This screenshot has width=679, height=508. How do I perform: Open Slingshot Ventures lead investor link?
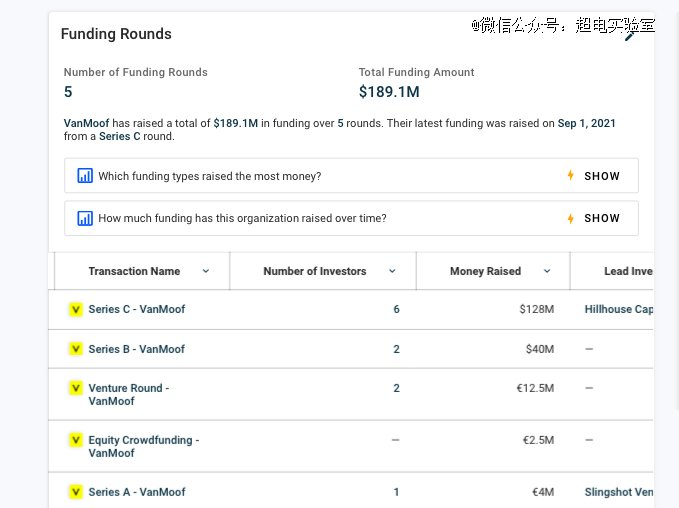tap(619, 492)
